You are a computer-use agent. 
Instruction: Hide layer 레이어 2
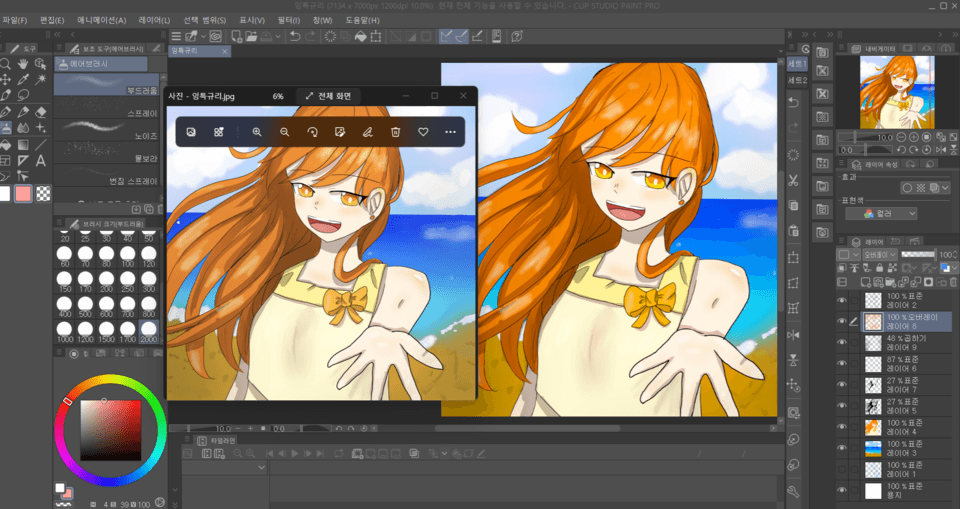(842, 300)
